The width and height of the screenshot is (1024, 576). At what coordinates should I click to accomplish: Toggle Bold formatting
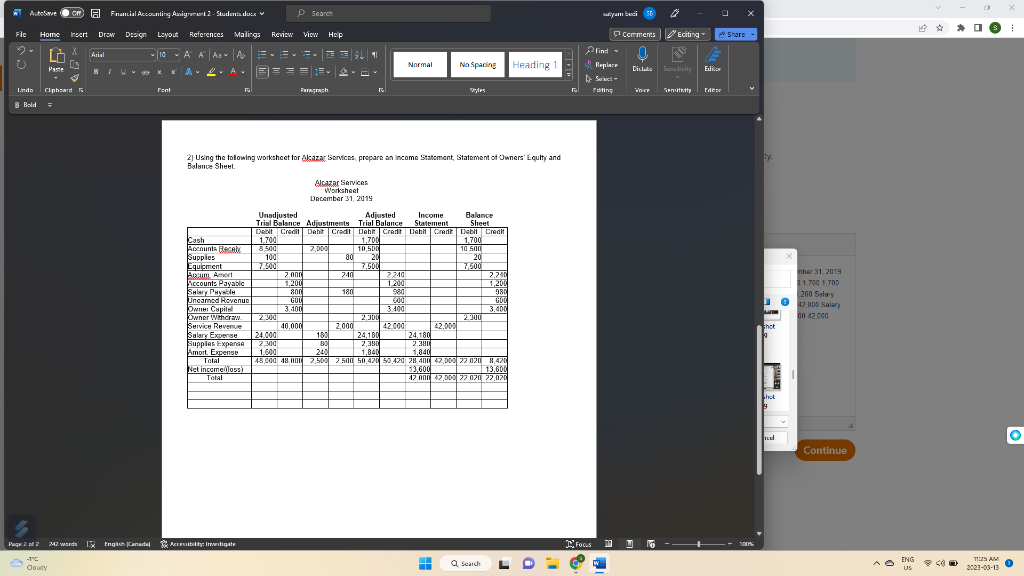(x=95, y=71)
